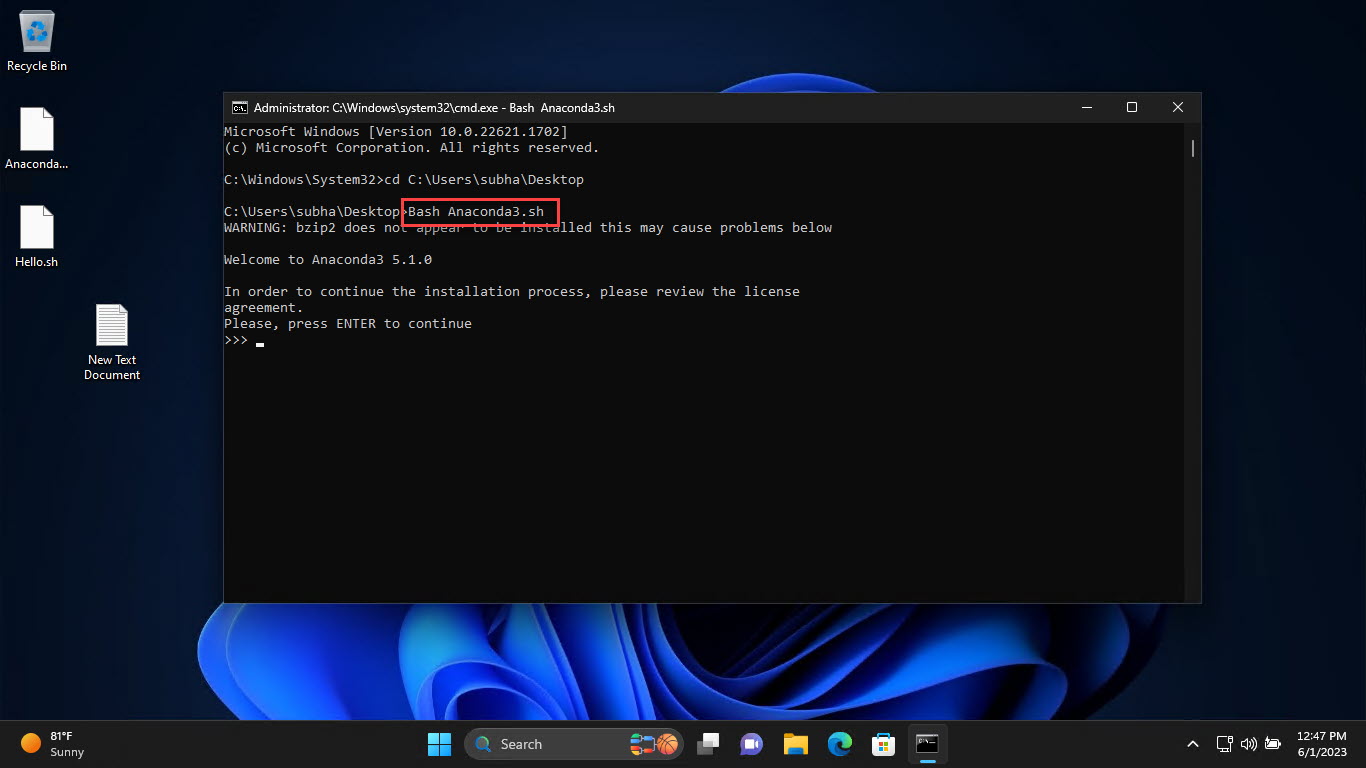Screen dimensions: 1366x768
Task: Launch Microsoft Edge from the taskbar
Action: pos(838,744)
